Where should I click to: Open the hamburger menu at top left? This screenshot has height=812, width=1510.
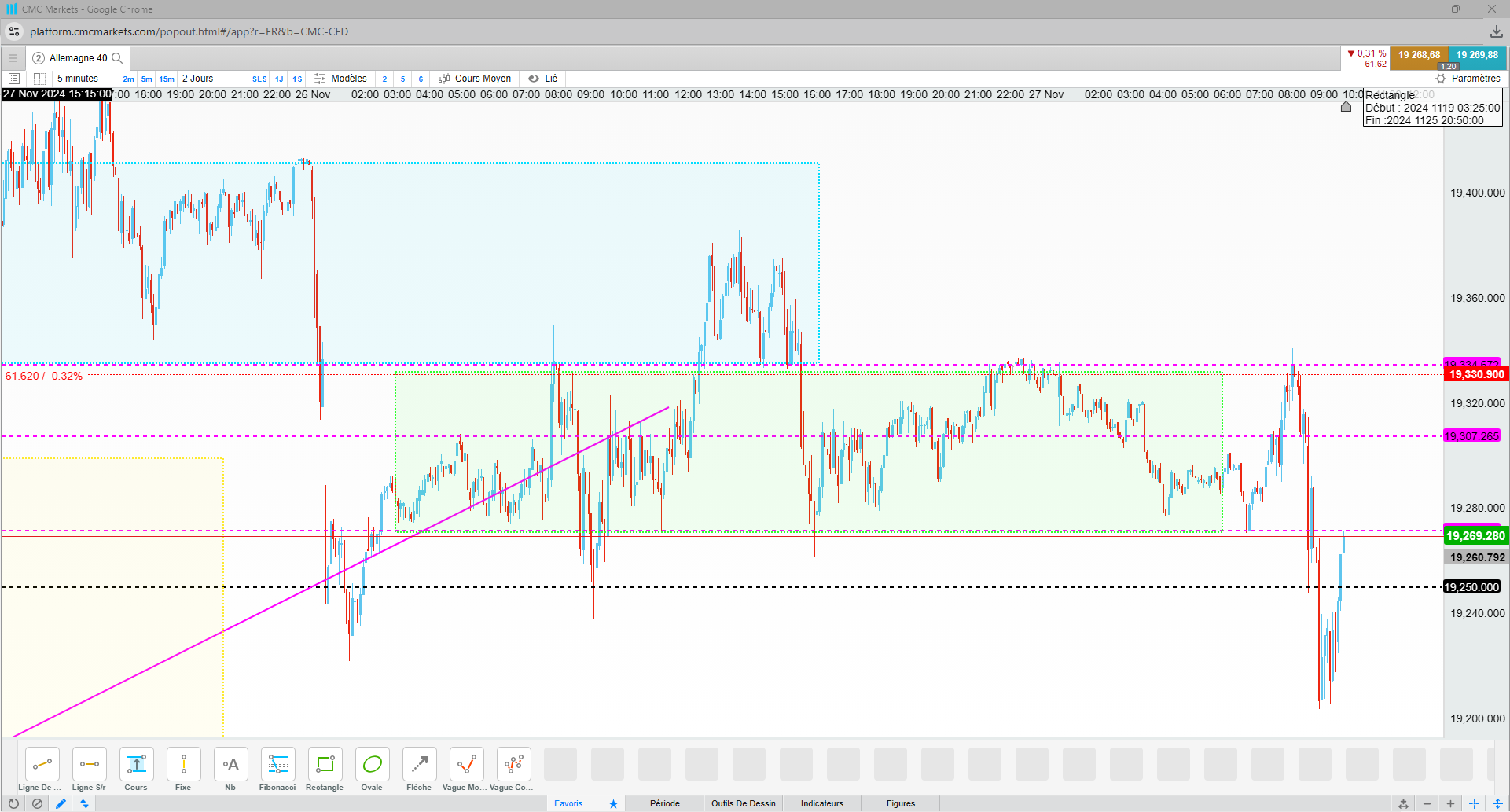click(x=13, y=58)
